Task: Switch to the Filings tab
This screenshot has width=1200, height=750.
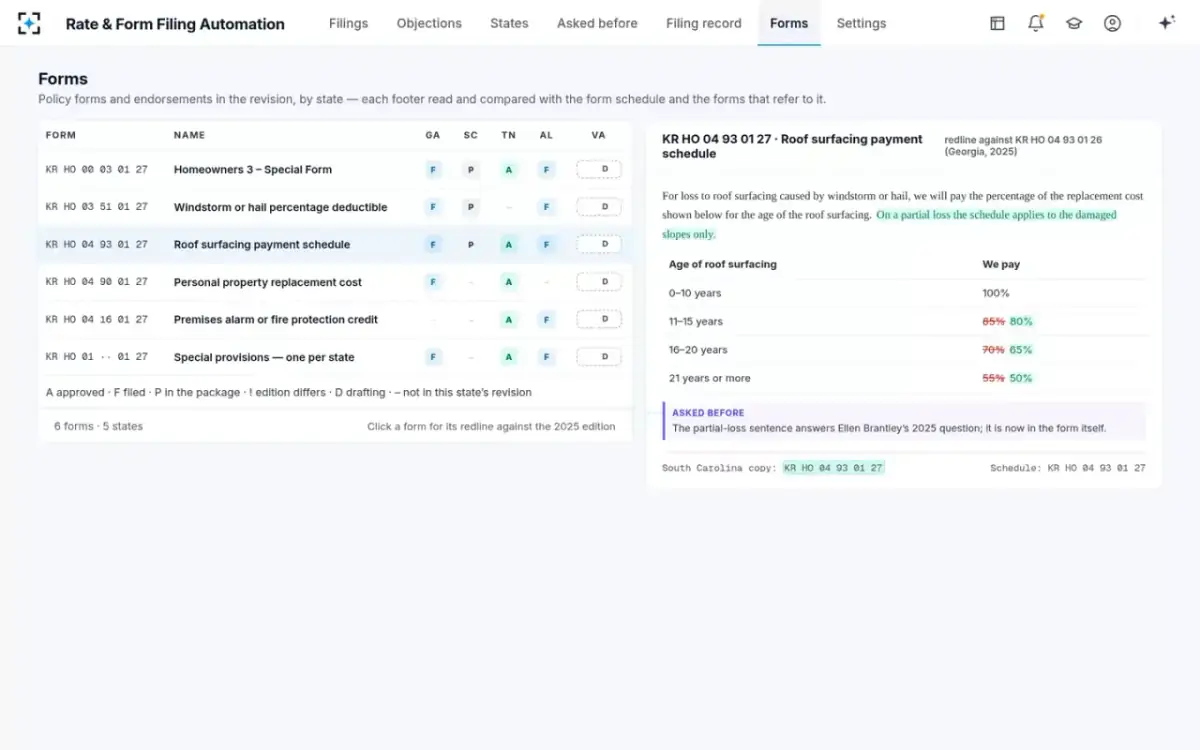Action: pyautogui.click(x=348, y=23)
